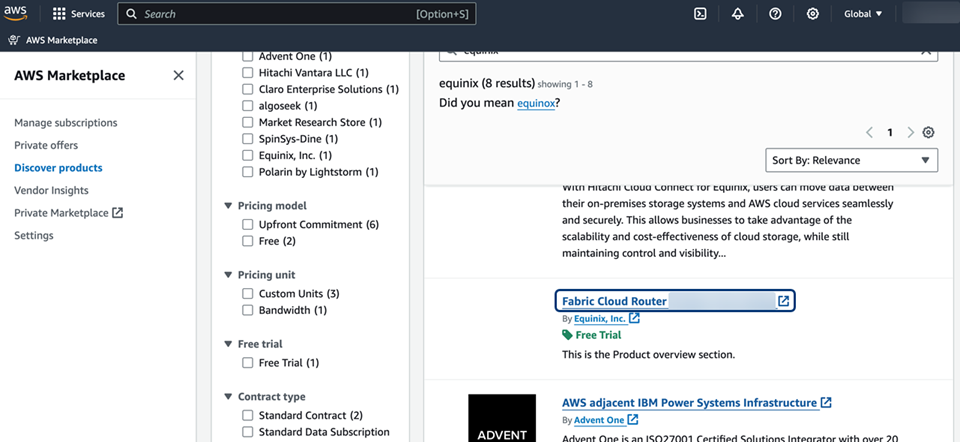
Task: Check the Claro Enterprise Solutions filter
Action: click(248, 90)
